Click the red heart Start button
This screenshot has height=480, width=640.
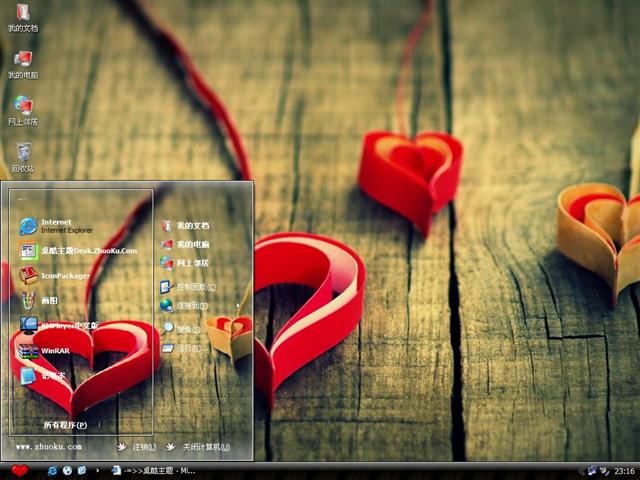[20, 471]
